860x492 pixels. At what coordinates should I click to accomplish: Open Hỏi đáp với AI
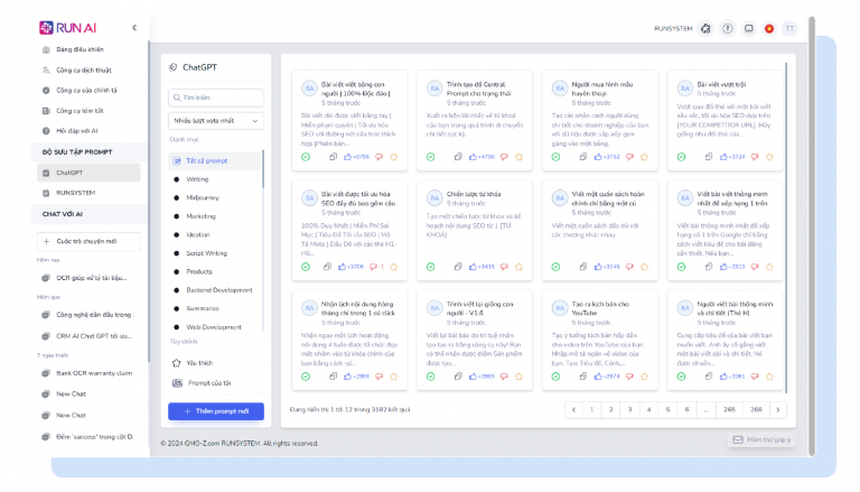coord(77,131)
